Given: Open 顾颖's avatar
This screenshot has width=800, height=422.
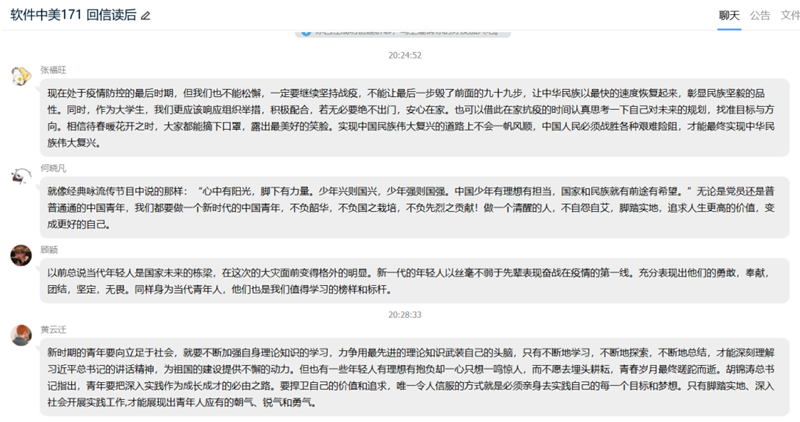Looking at the screenshot, I should click(x=21, y=255).
